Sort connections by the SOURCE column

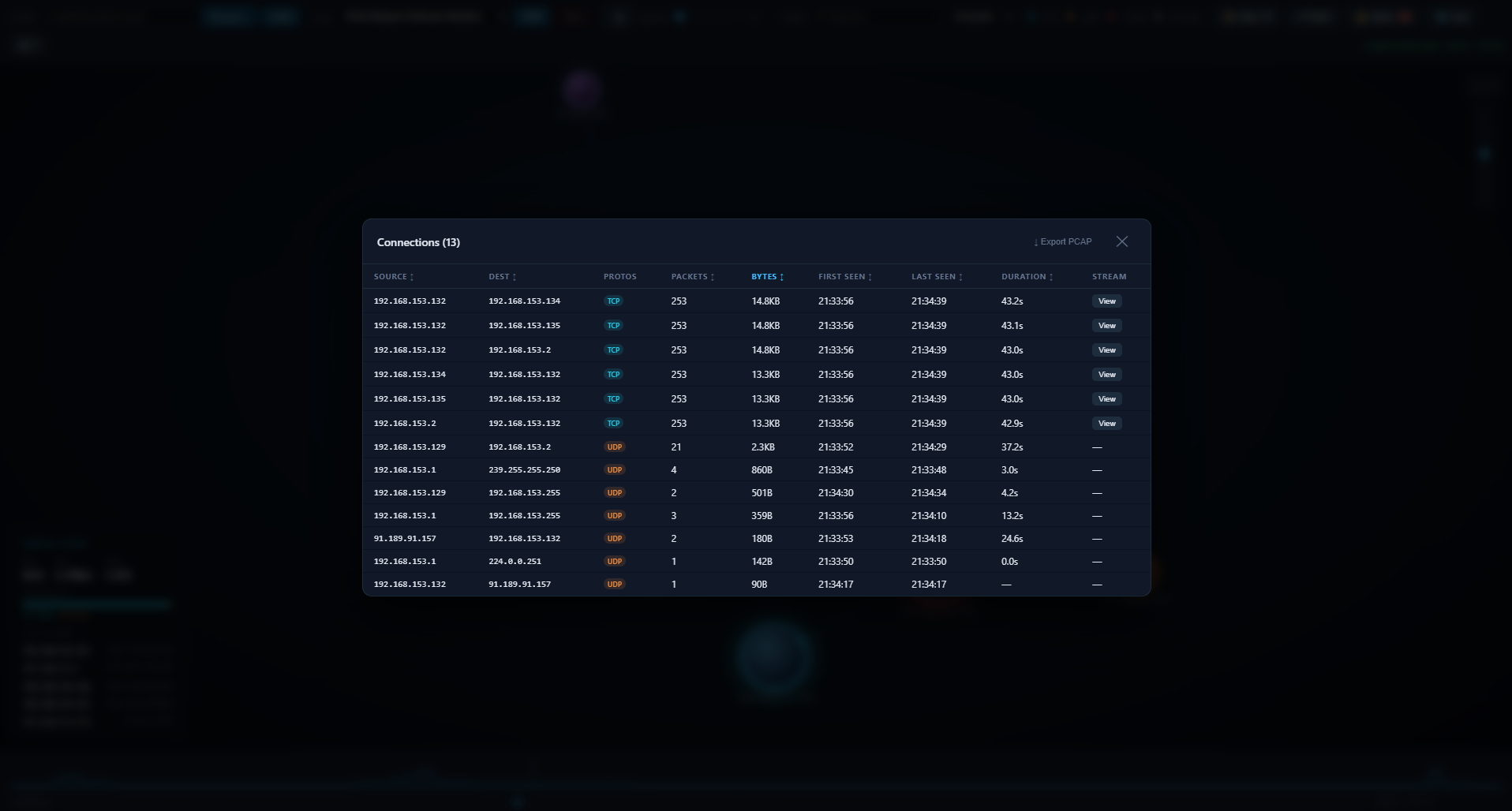[x=393, y=277]
